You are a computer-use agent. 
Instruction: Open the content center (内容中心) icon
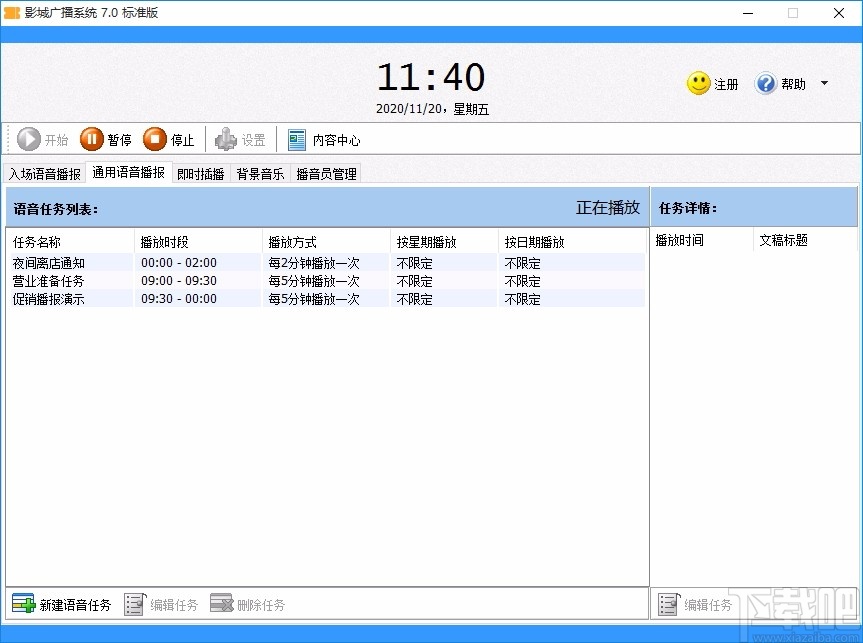point(296,139)
